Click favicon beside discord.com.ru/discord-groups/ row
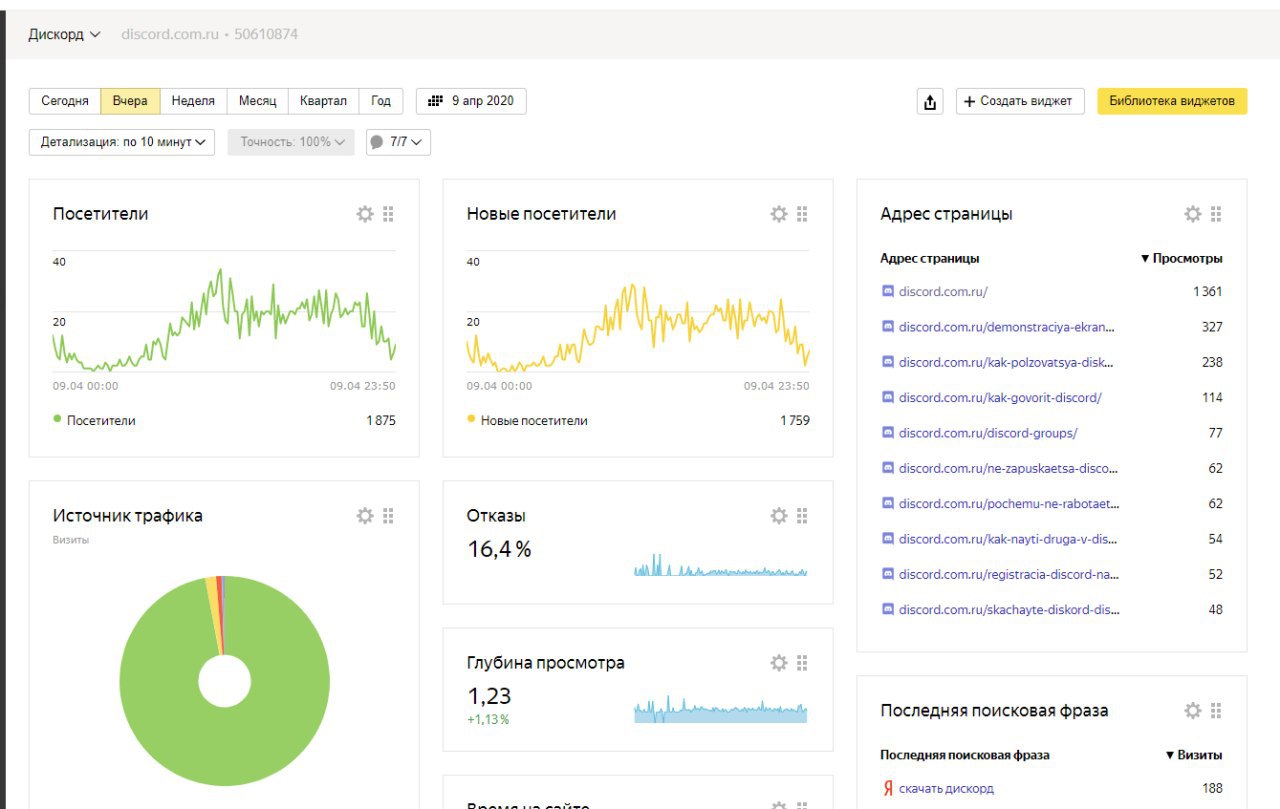Viewport: 1280px width, 809px height. tap(887, 433)
